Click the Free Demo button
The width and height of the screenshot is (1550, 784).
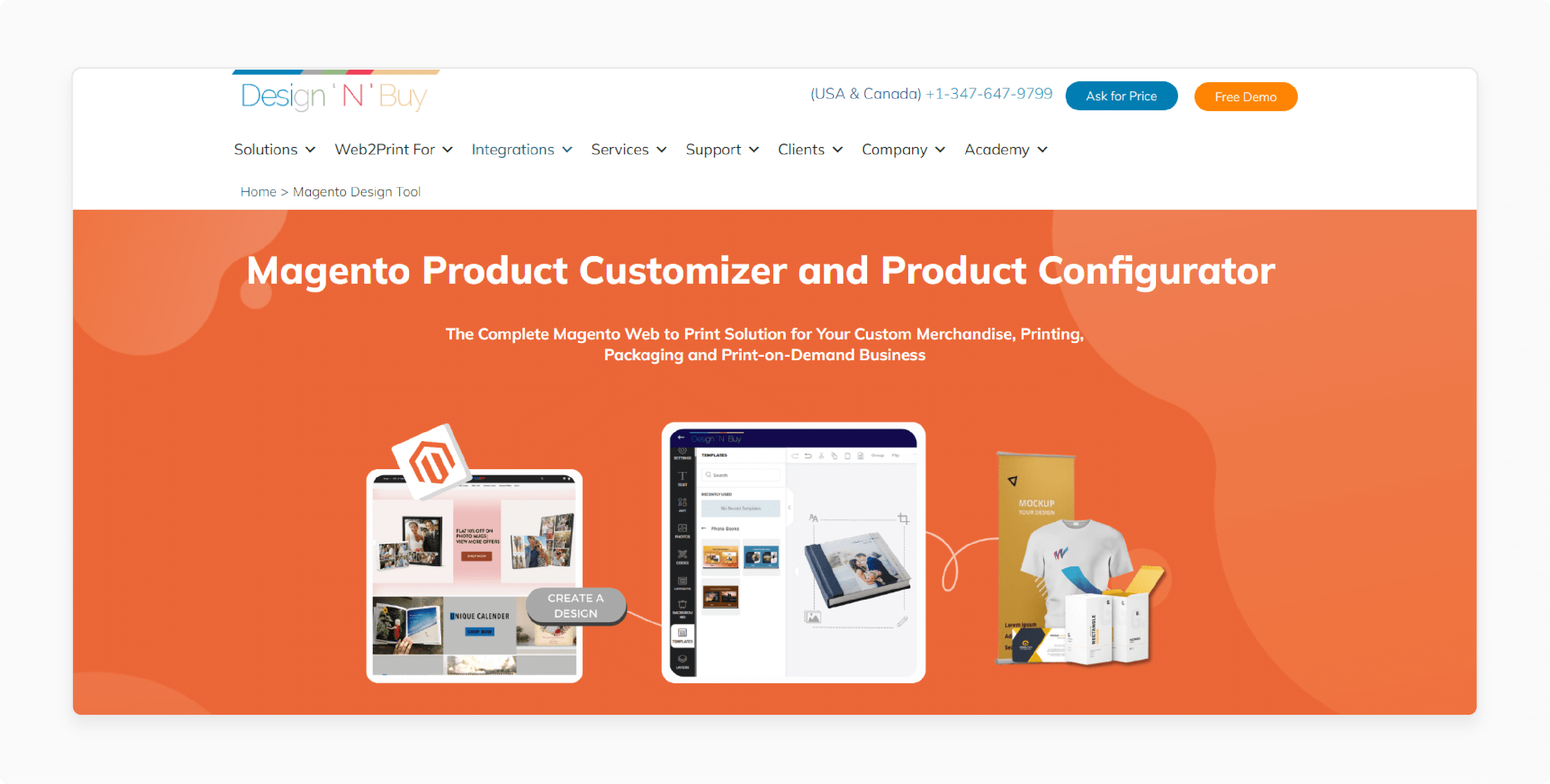[x=1246, y=97]
